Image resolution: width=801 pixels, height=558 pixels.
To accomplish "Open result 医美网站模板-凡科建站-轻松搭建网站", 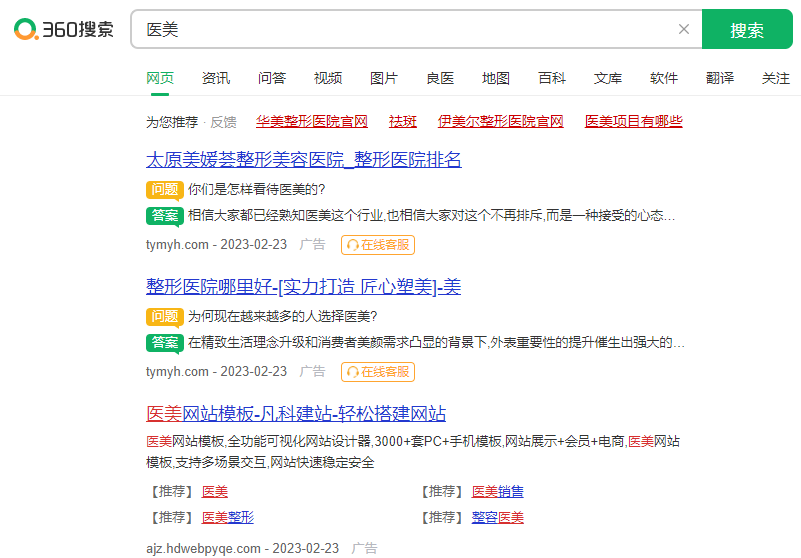I will pos(296,413).
